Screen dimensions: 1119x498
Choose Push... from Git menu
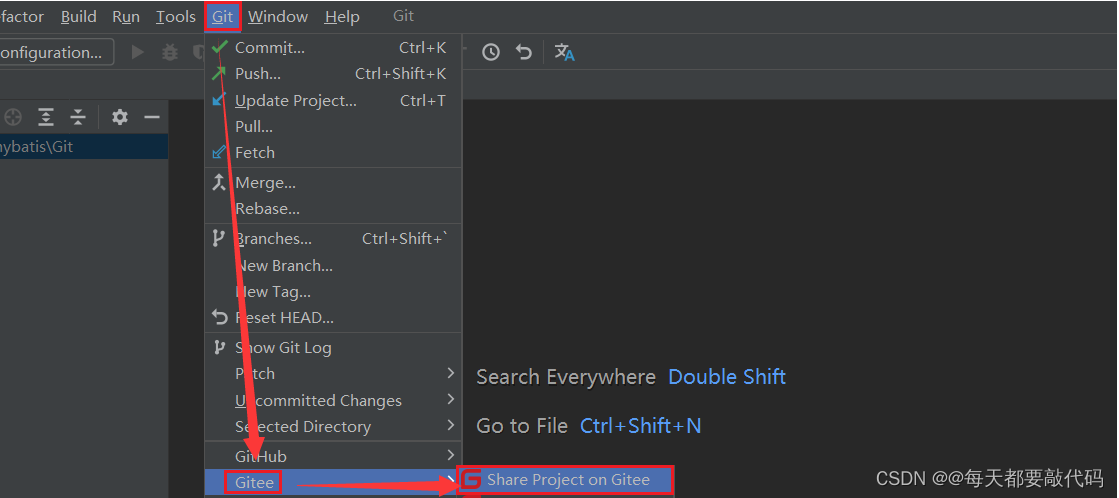[333, 73]
